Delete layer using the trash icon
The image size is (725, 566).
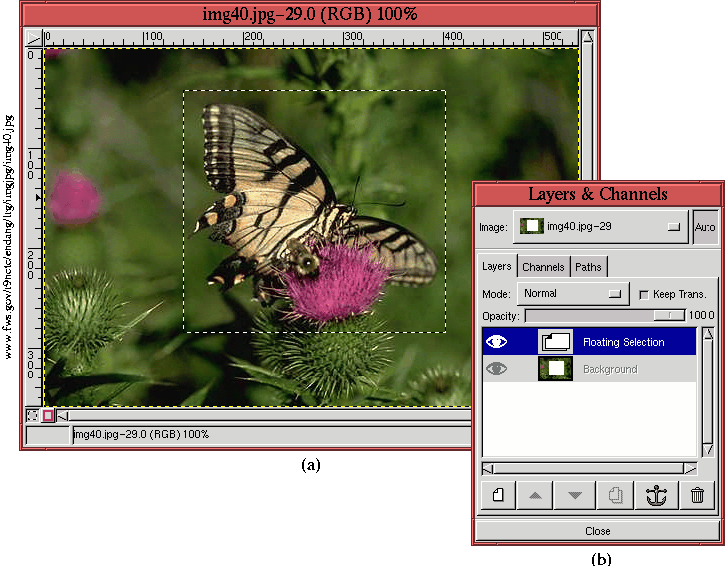point(697,494)
